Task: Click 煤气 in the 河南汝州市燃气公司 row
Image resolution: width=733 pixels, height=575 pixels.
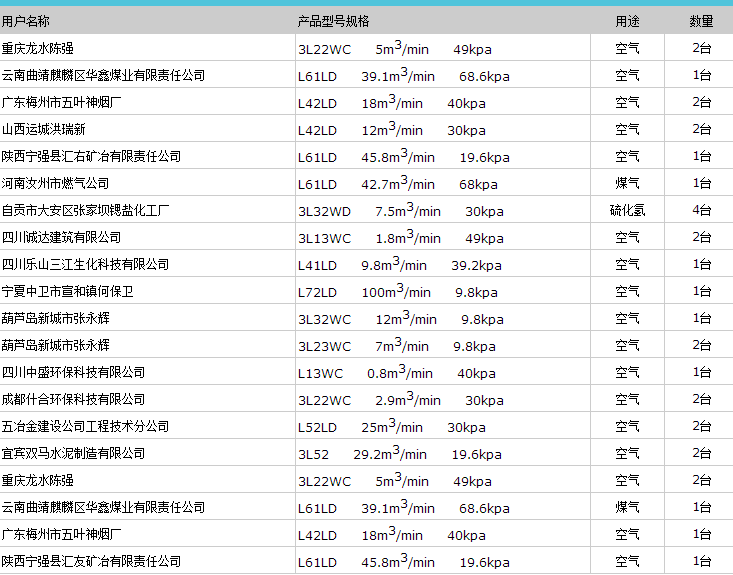Action: (627, 183)
